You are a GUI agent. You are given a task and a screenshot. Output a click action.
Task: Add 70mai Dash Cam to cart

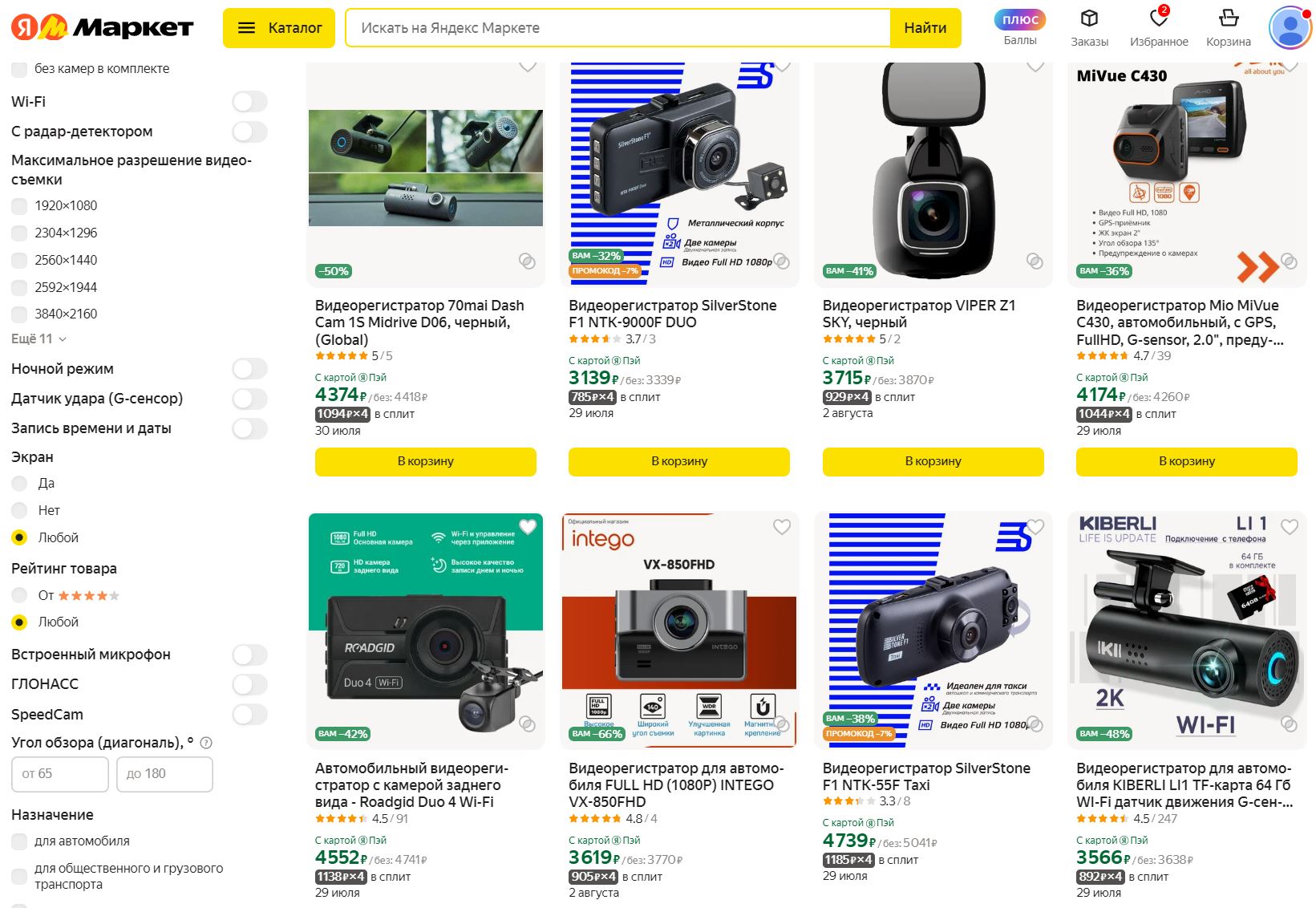tap(425, 461)
